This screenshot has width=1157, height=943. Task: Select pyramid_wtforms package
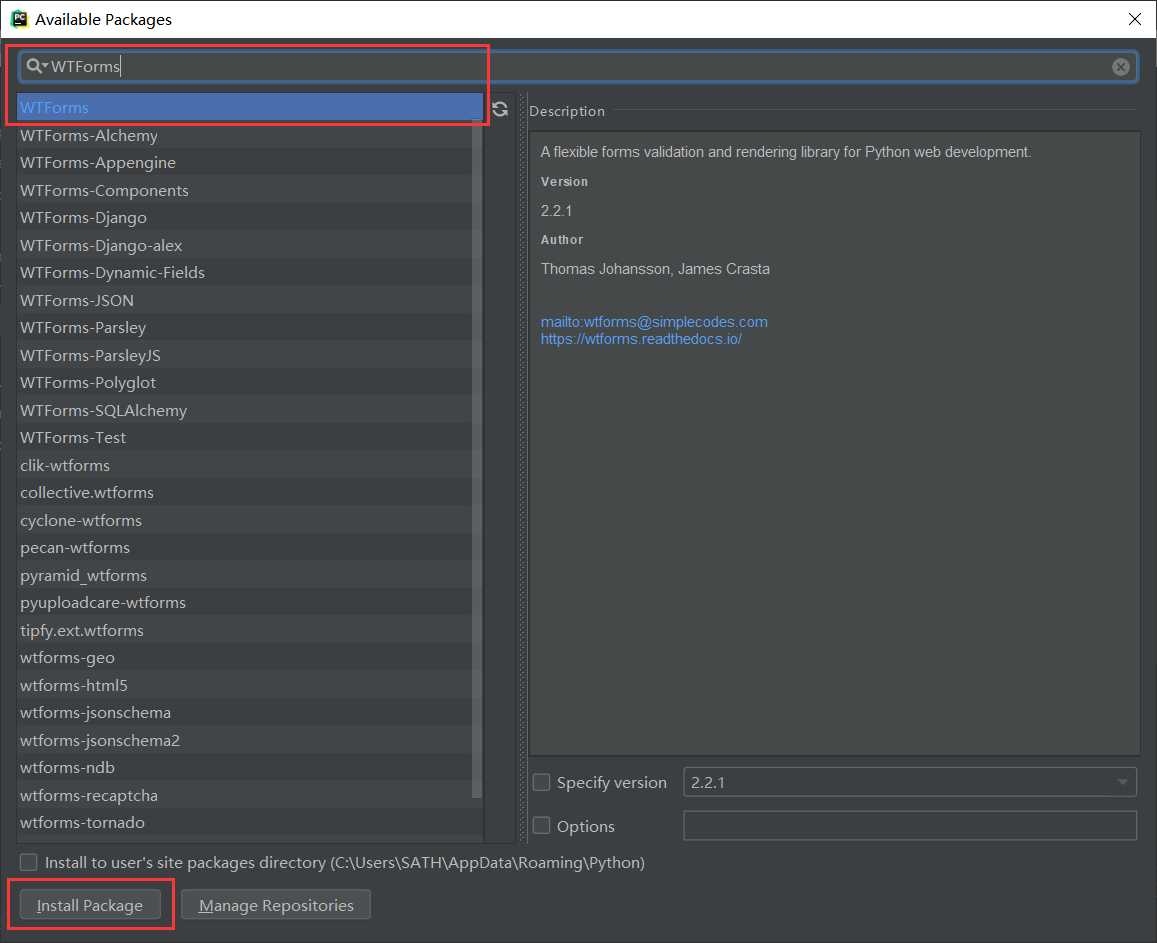[244, 575]
